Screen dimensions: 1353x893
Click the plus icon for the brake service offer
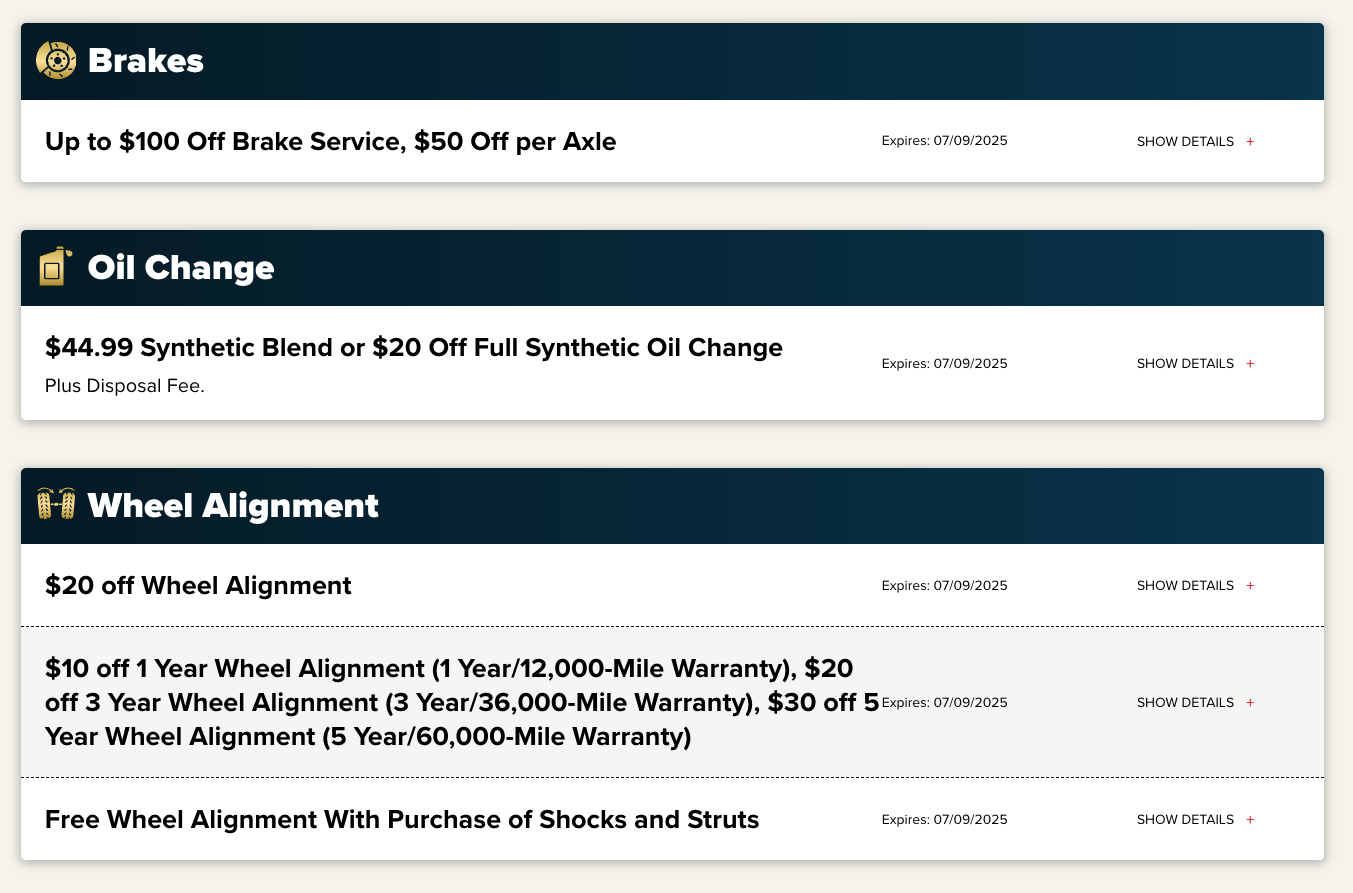[x=1250, y=142]
